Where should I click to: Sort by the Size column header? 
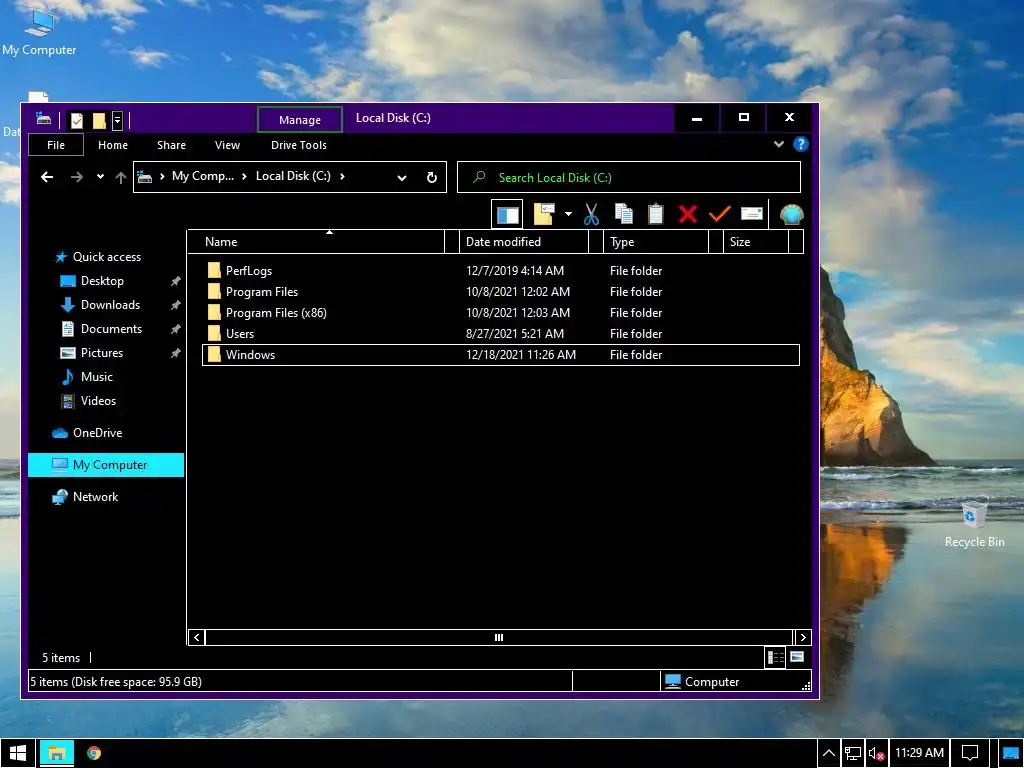coord(756,242)
